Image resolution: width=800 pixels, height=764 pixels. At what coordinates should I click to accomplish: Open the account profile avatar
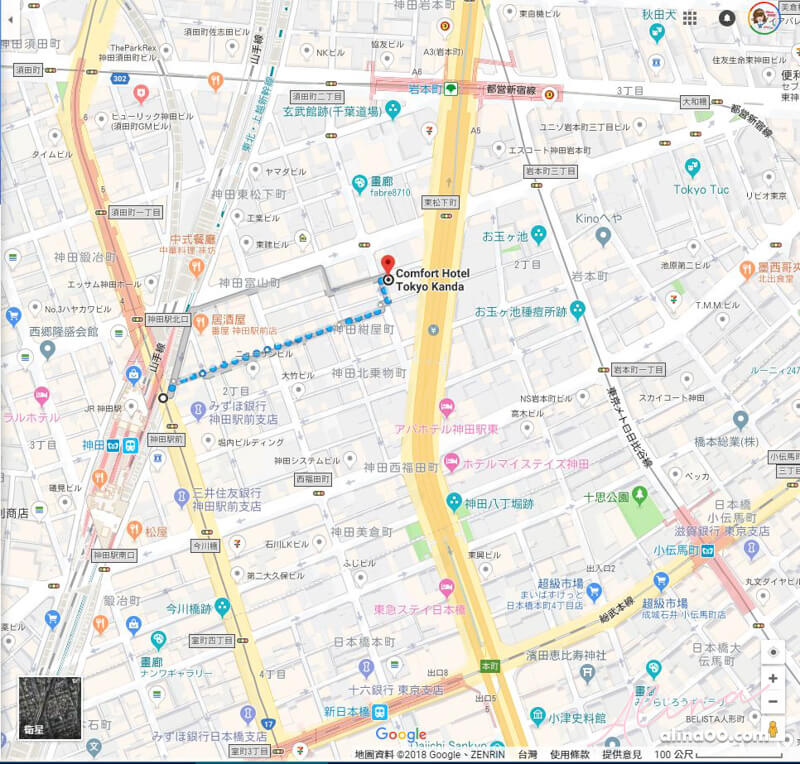click(763, 18)
